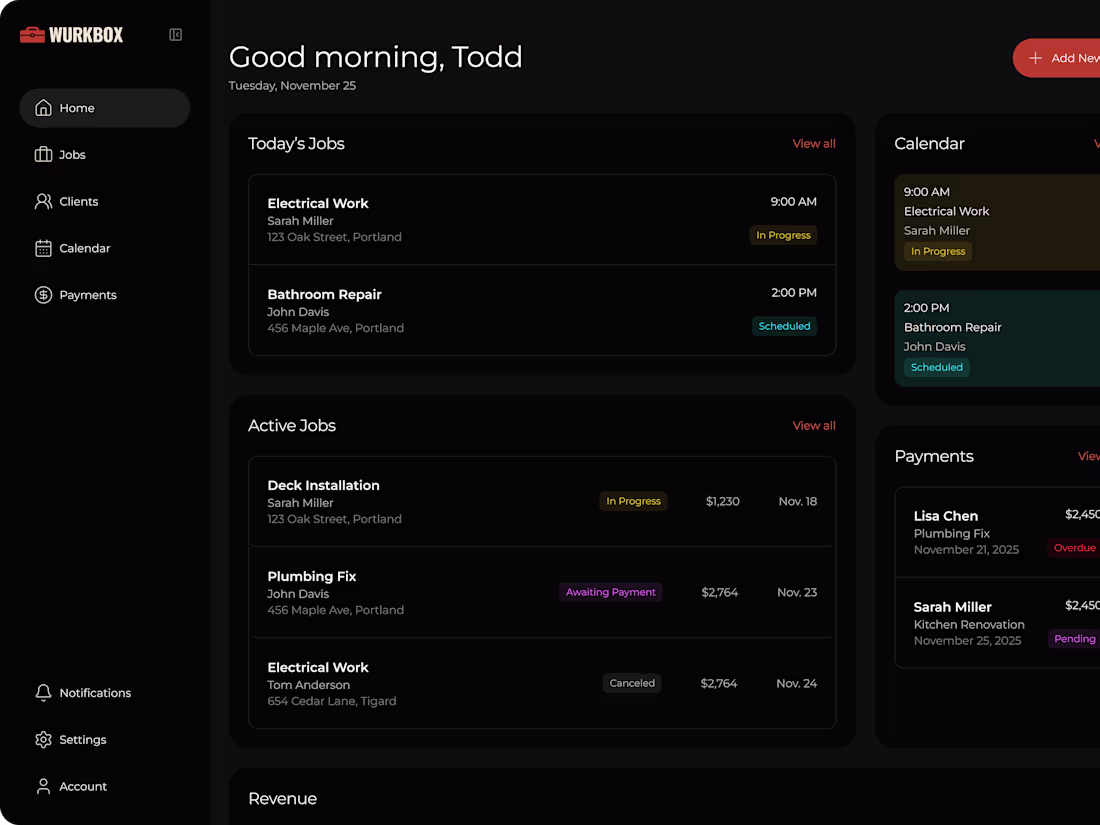Click In Progress badge on Deck Installation
Viewport: 1100px width, 825px height.
(x=633, y=501)
